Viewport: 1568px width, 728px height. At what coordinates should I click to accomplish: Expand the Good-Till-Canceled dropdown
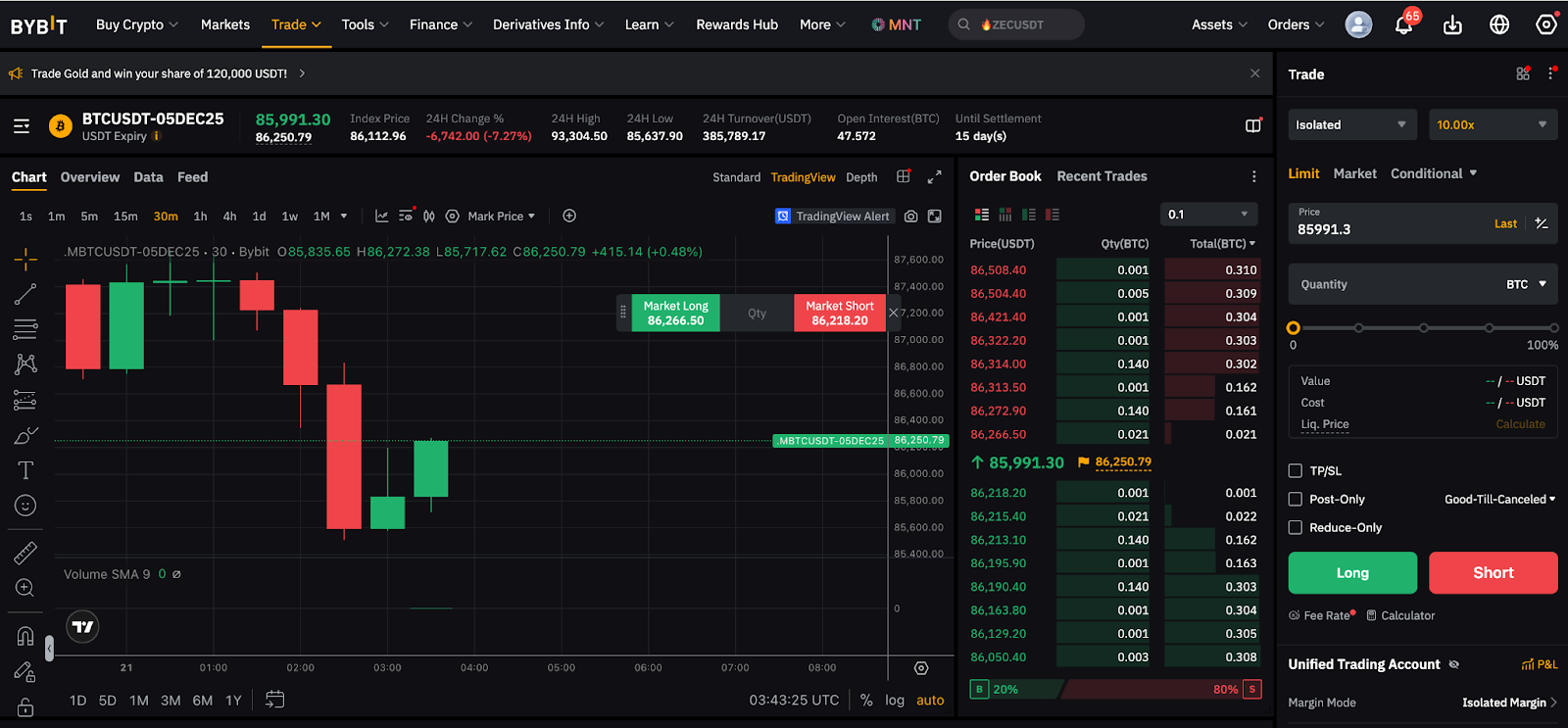[x=1499, y=500]
